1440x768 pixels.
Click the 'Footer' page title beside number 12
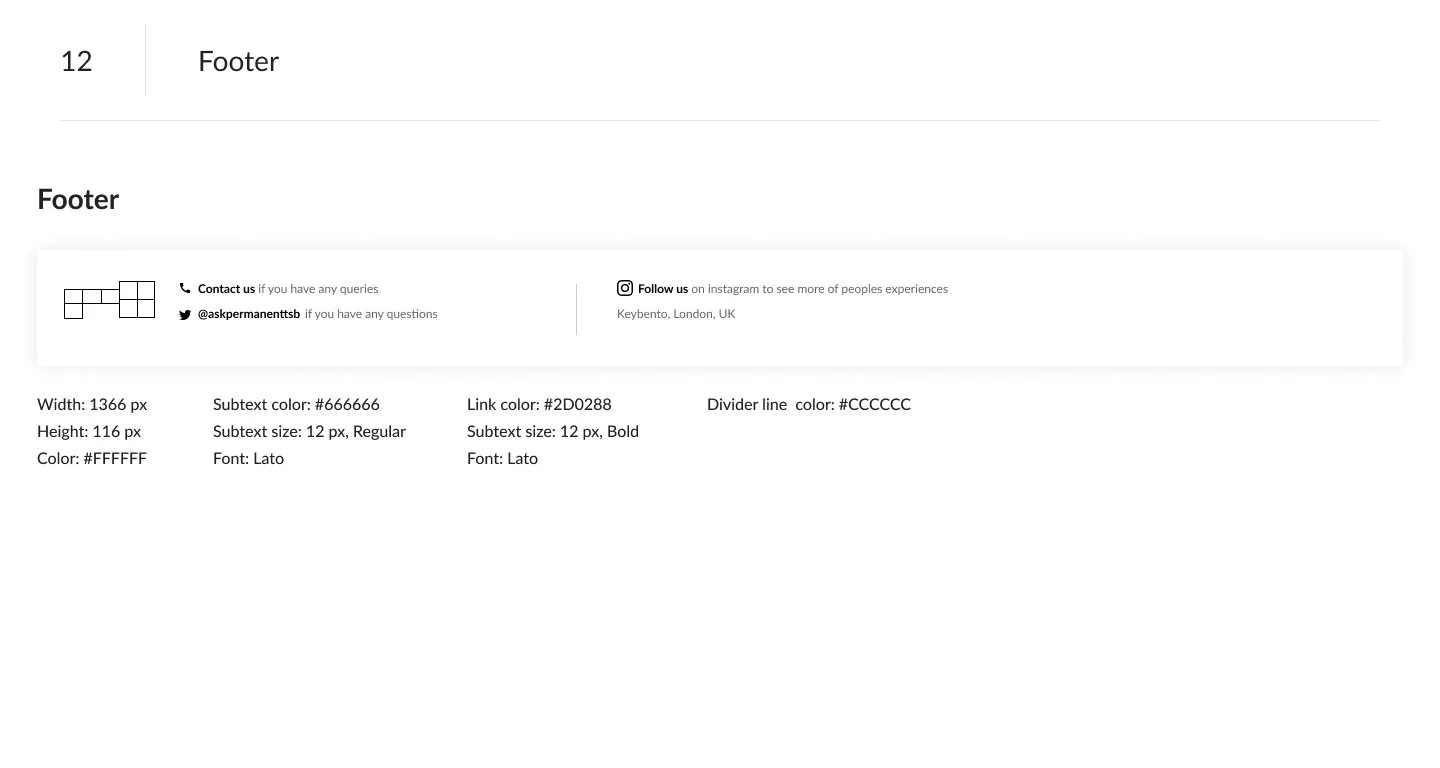[238, 61]
